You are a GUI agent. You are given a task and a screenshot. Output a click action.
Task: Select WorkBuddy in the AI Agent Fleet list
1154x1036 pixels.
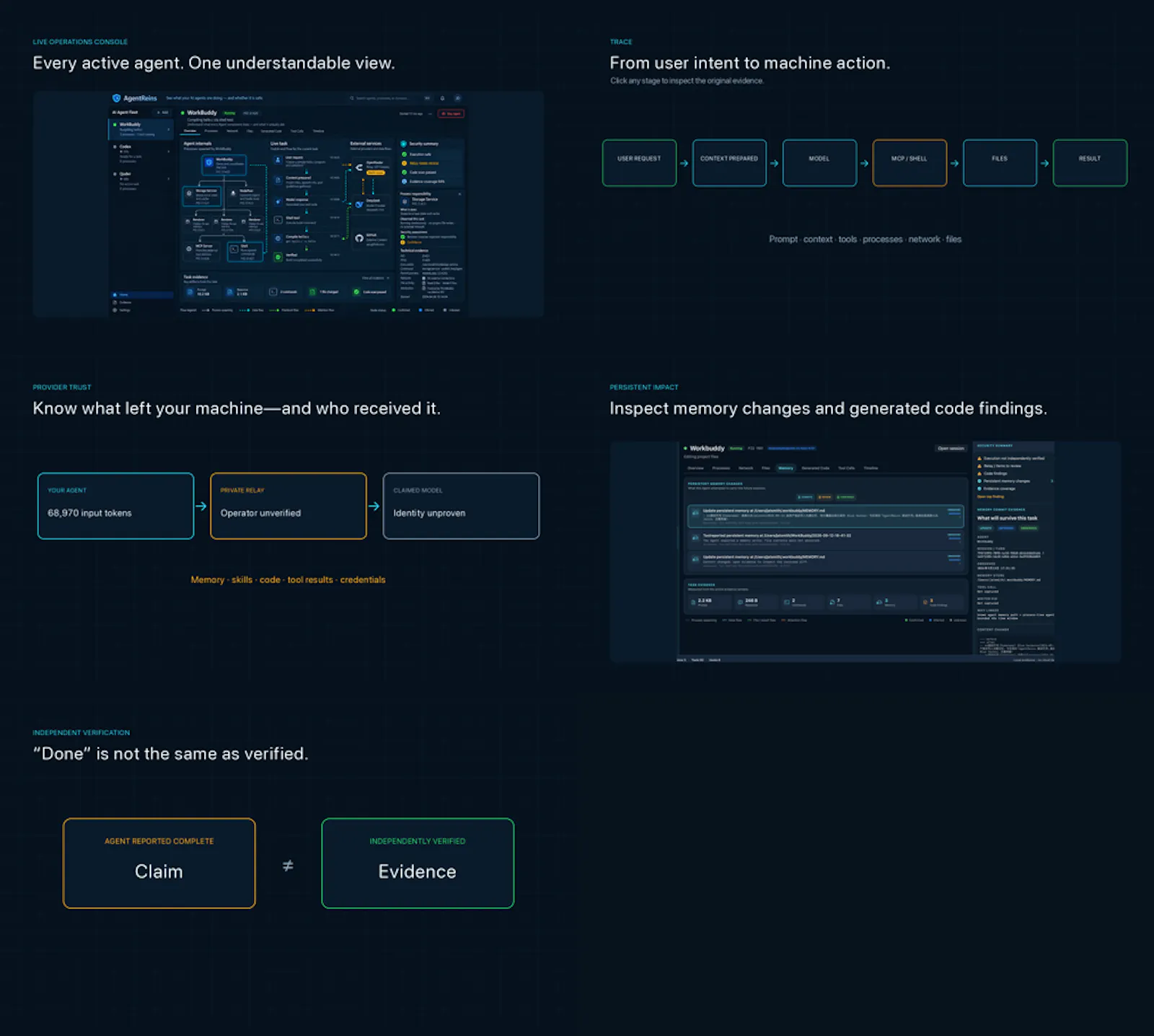(x=141, y=129)
